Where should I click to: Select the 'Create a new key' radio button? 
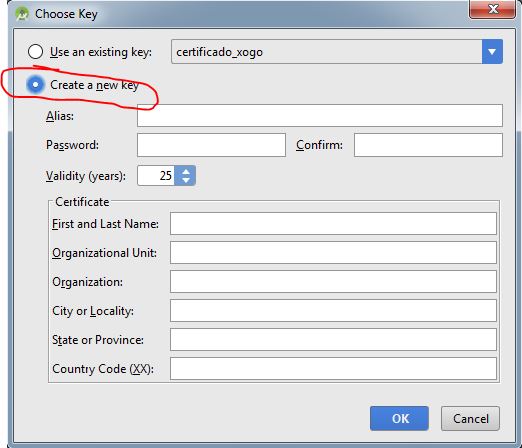tap(35, 85)
